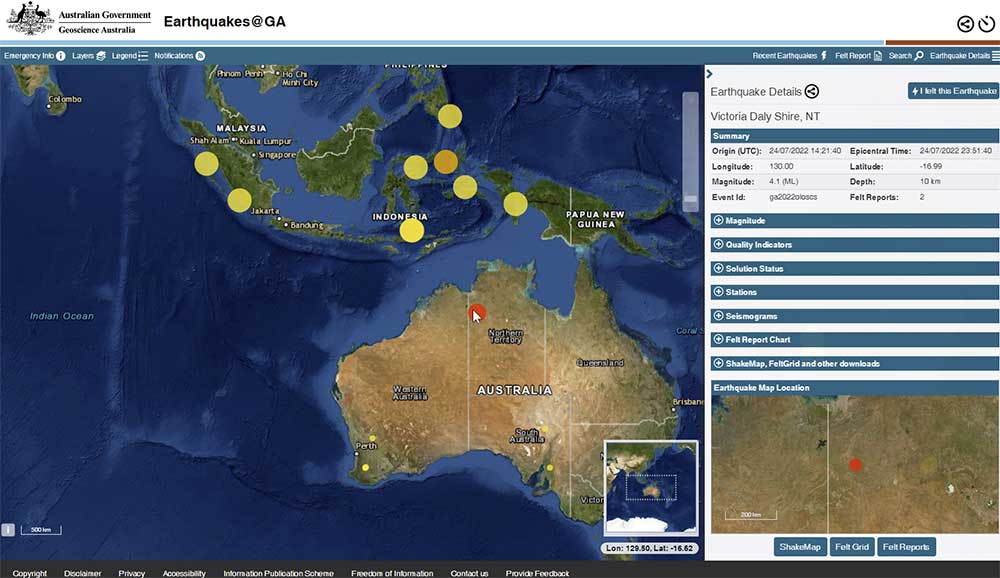Expand the Magnitude section
The image size is (1000, 578).
(x=855, y=221)
